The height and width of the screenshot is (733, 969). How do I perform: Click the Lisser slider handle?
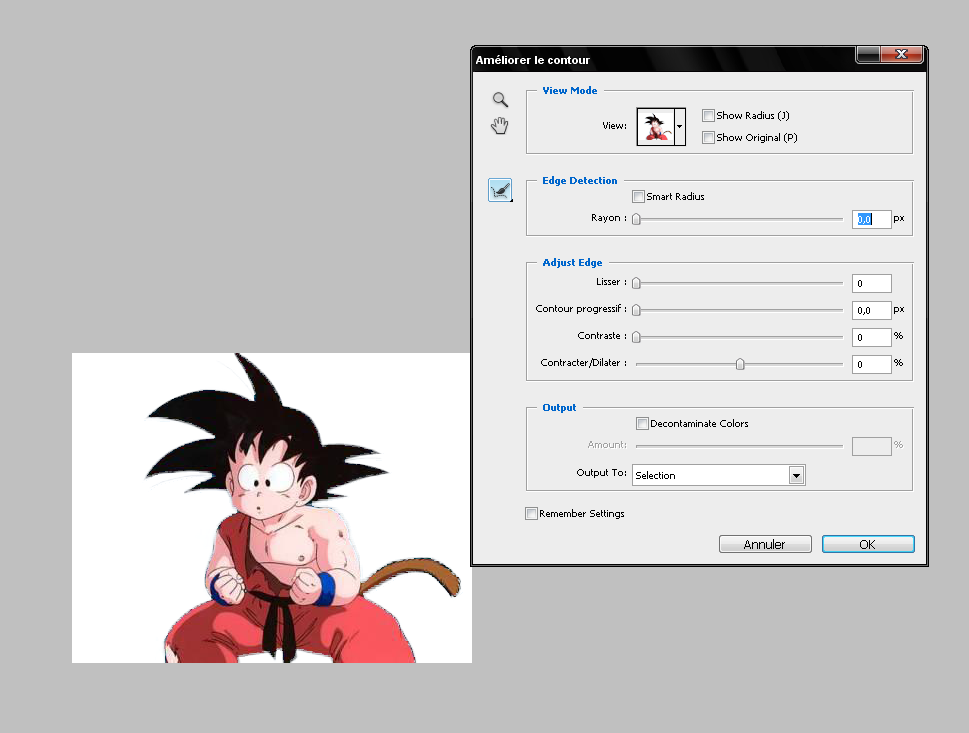tap(636, 283)
